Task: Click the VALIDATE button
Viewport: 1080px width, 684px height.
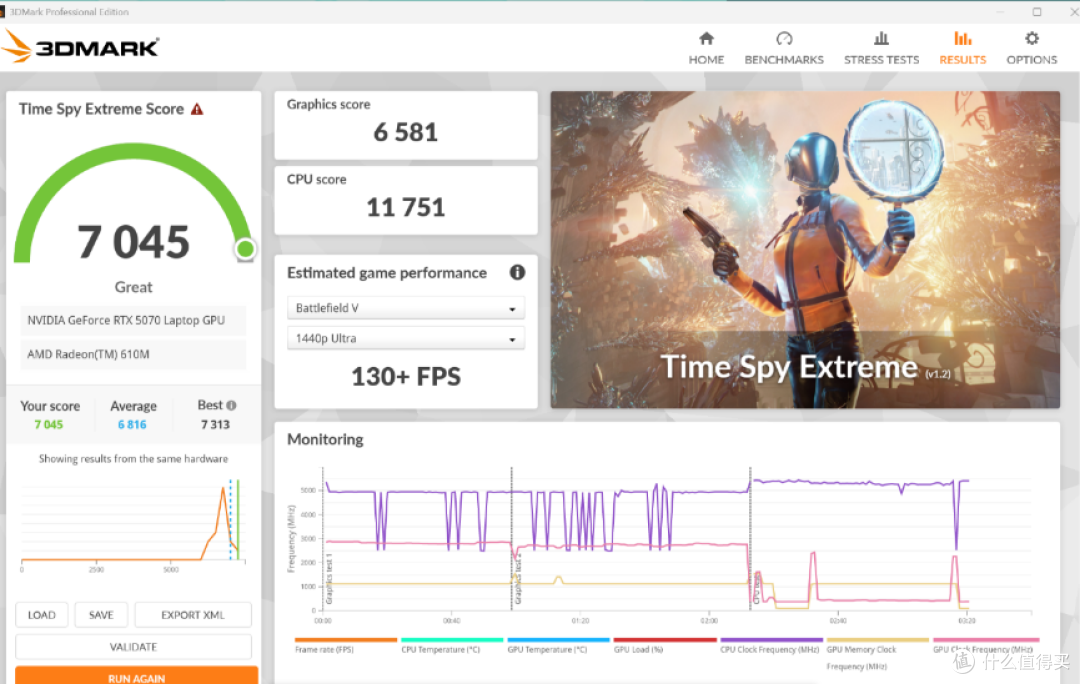Action: point(134,647)
